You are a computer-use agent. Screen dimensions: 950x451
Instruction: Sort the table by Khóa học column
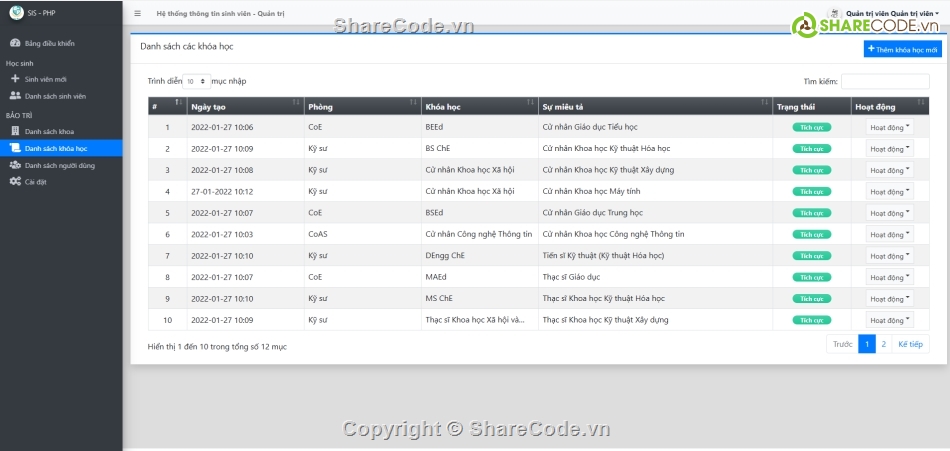pyautogui.click(x=477, y=106)
